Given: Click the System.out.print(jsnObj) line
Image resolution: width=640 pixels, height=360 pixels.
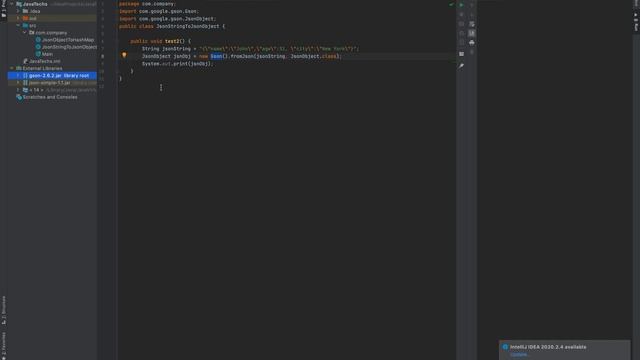Looking at the screenshot, I should pos(178,64).
